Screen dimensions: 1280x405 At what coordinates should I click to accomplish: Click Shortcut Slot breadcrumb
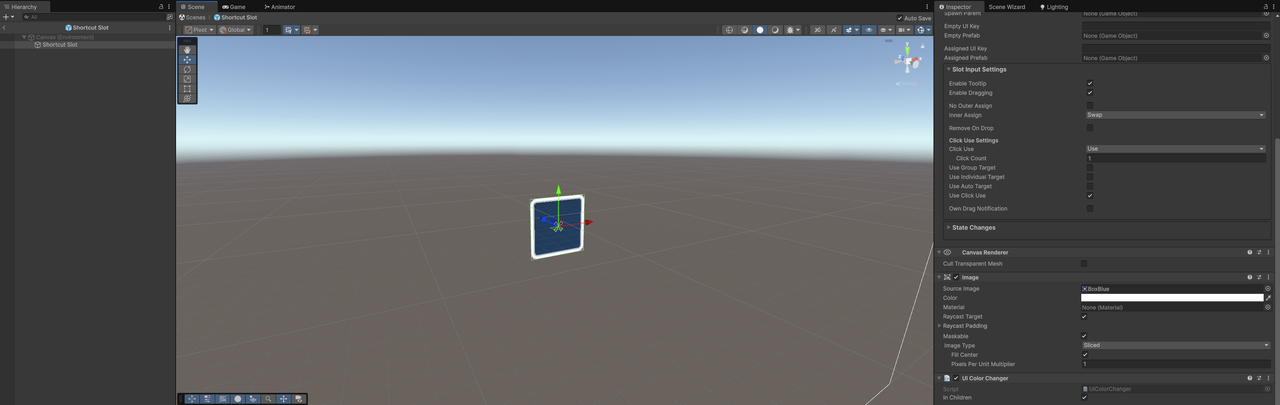[x=235, y=18]
